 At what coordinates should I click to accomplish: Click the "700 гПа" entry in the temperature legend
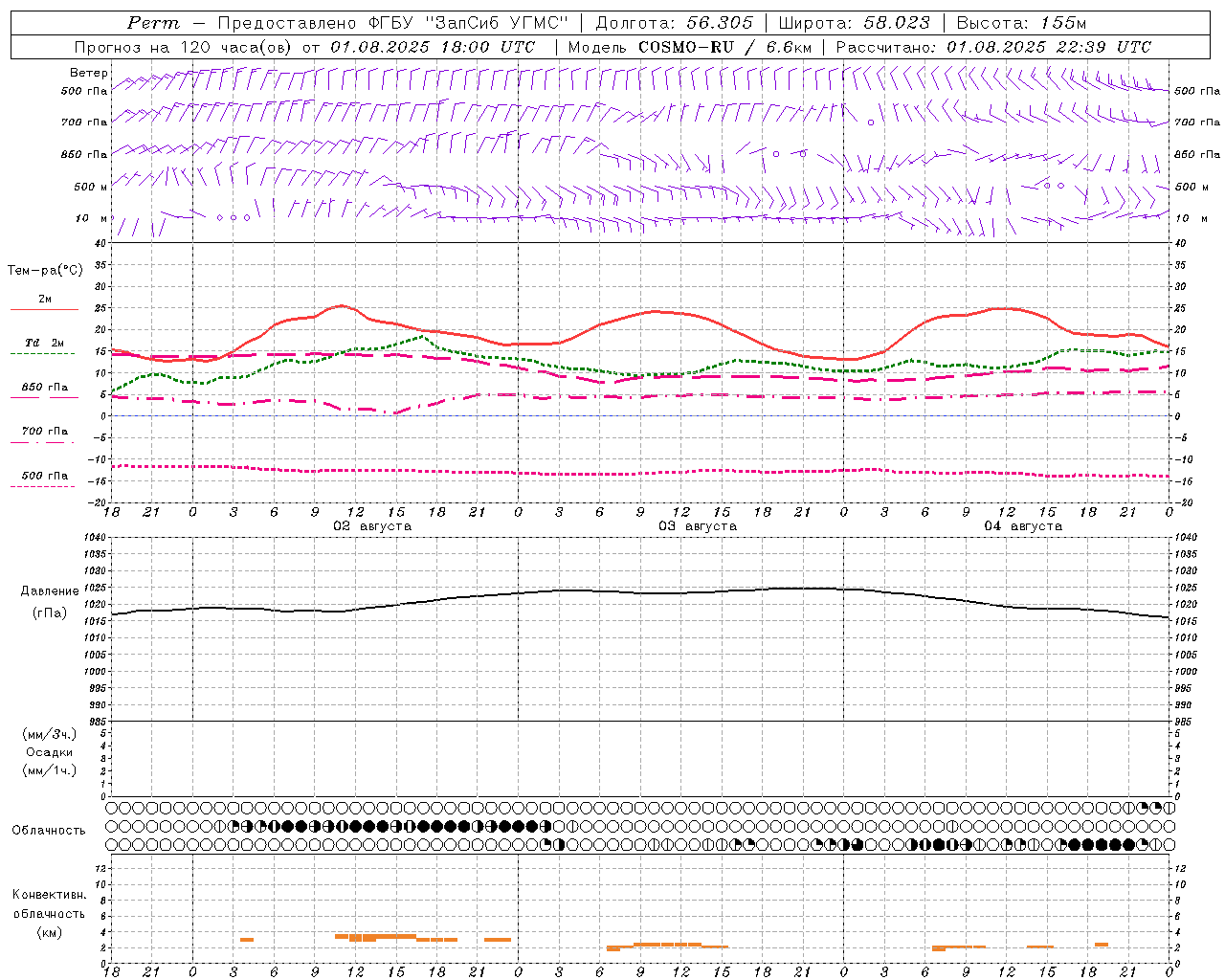45,431
